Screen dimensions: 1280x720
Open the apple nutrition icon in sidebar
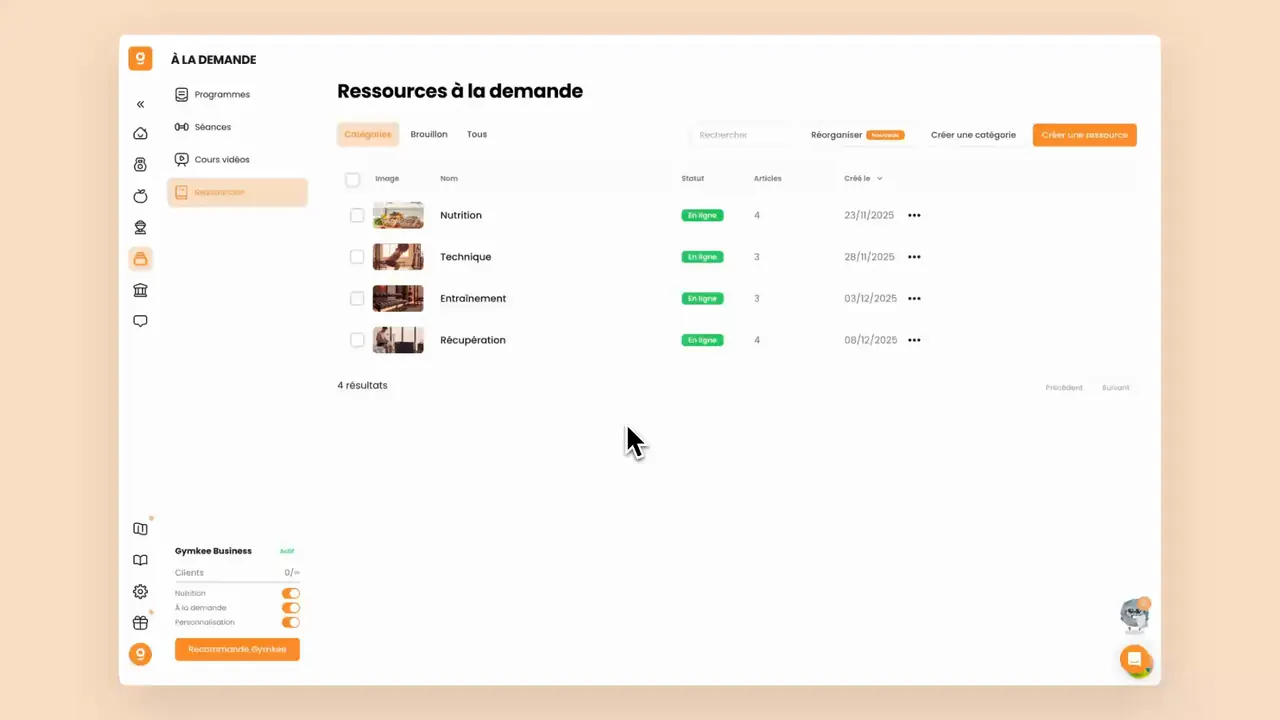[140, 196]
